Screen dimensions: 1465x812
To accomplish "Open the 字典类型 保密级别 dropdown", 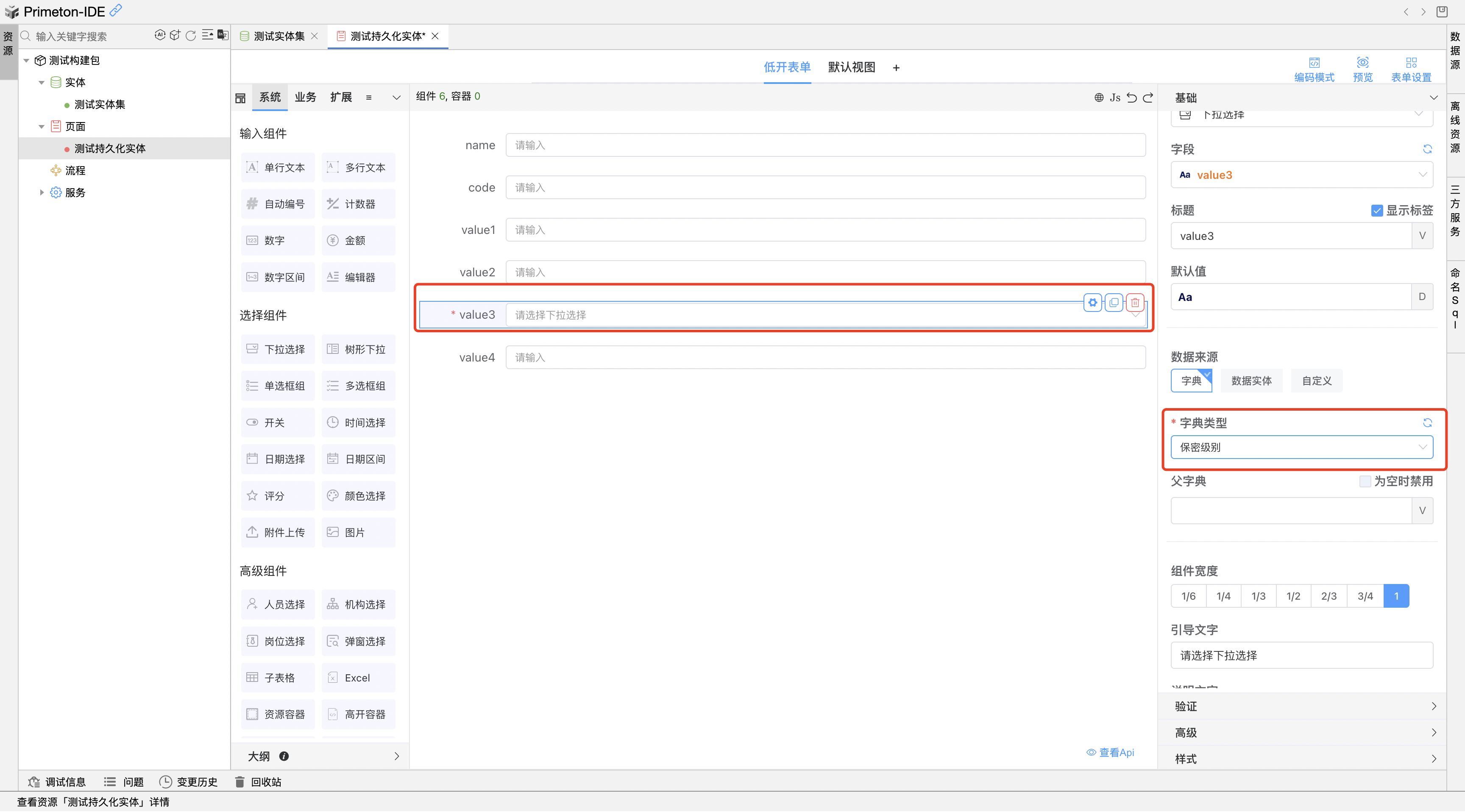I will [1302, 447].
